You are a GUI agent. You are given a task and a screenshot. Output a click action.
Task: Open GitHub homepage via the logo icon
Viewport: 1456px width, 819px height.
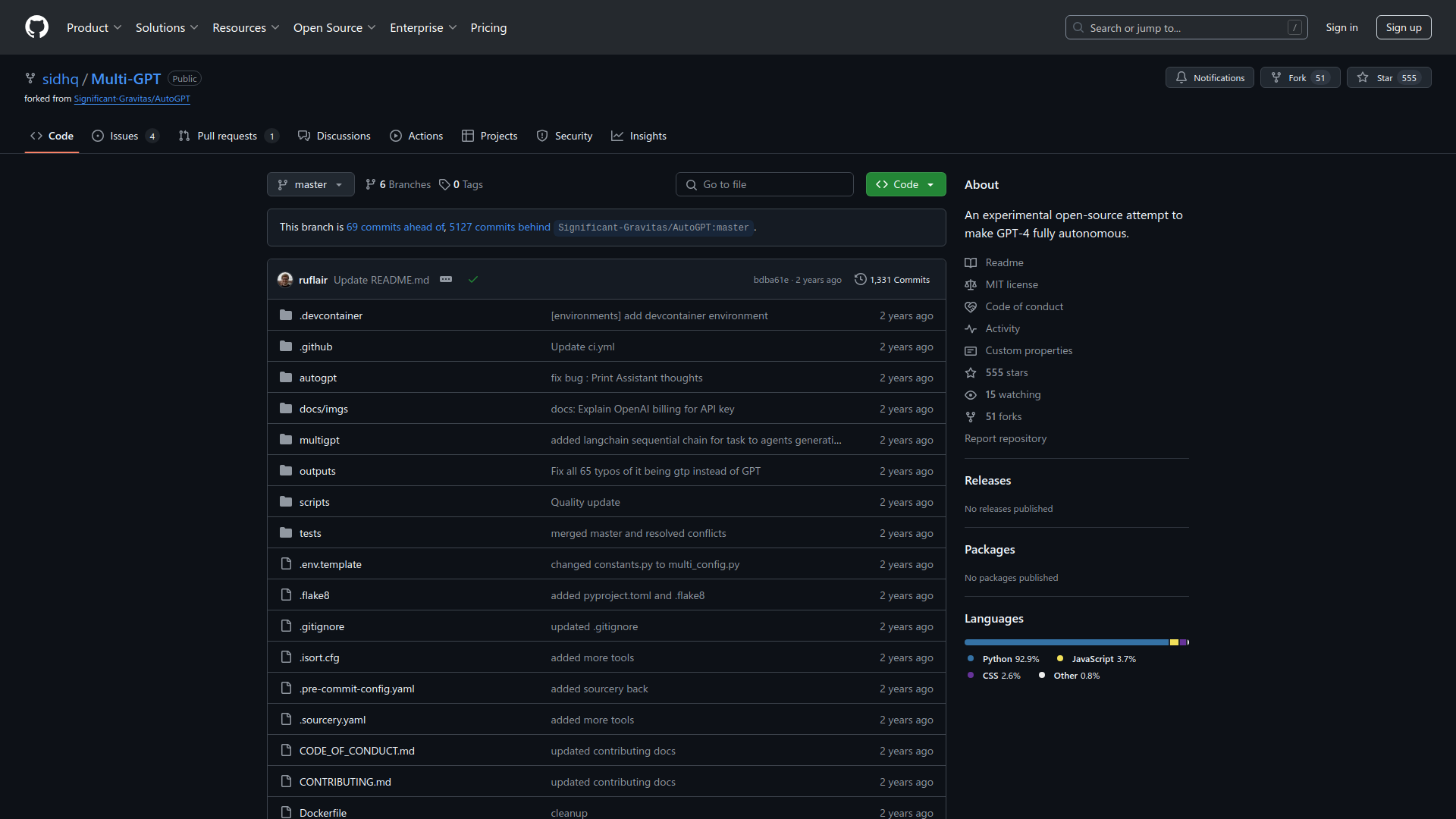coord(36,27)
